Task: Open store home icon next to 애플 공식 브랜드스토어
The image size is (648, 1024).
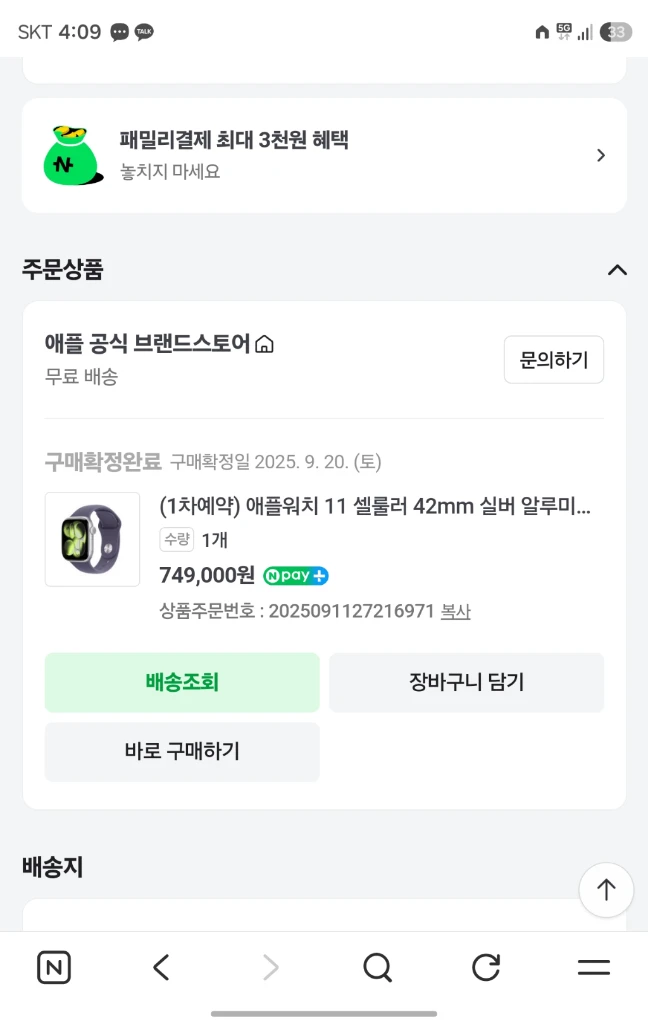Action: click(x=264, y=344)
